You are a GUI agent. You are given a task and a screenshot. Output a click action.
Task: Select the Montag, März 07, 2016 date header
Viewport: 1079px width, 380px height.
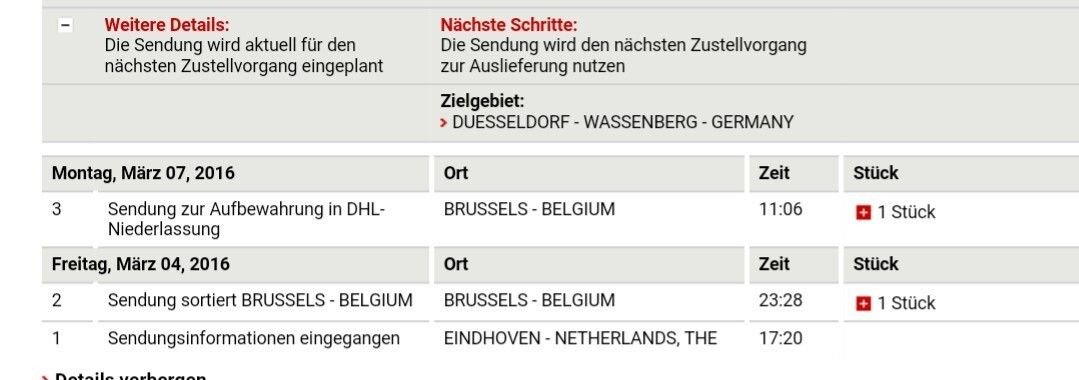coord(143,173)
